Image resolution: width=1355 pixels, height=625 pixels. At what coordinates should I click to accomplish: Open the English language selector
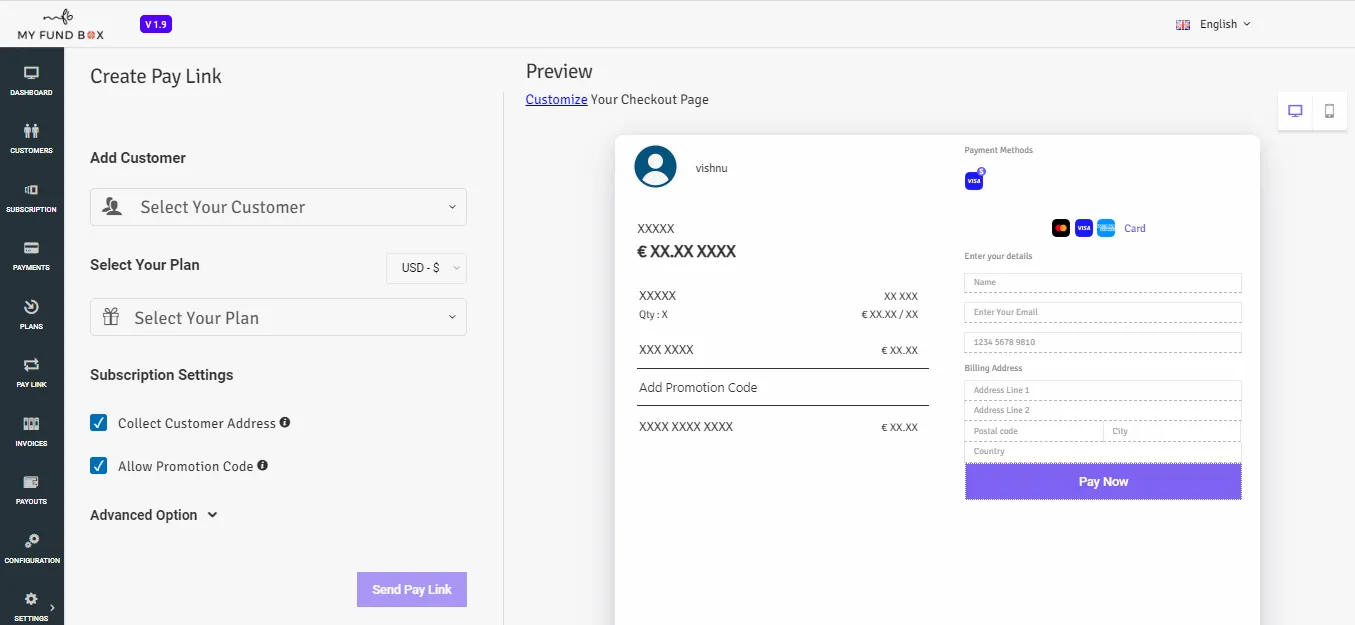(x=1214, y=24)
